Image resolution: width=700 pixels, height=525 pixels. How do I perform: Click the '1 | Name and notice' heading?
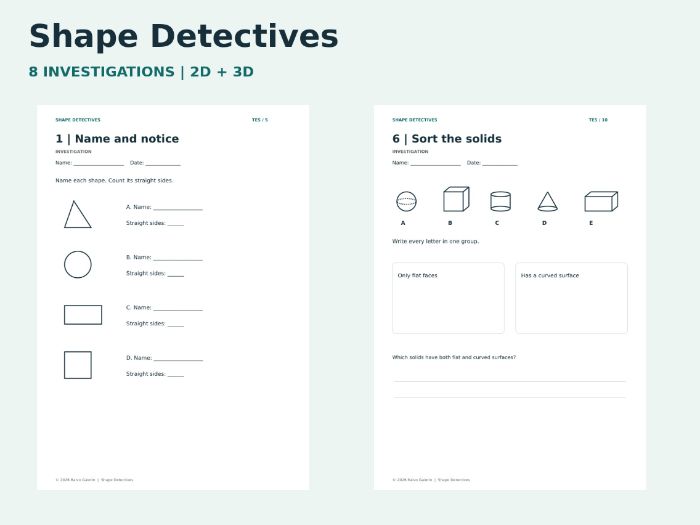tap(117, 139)
